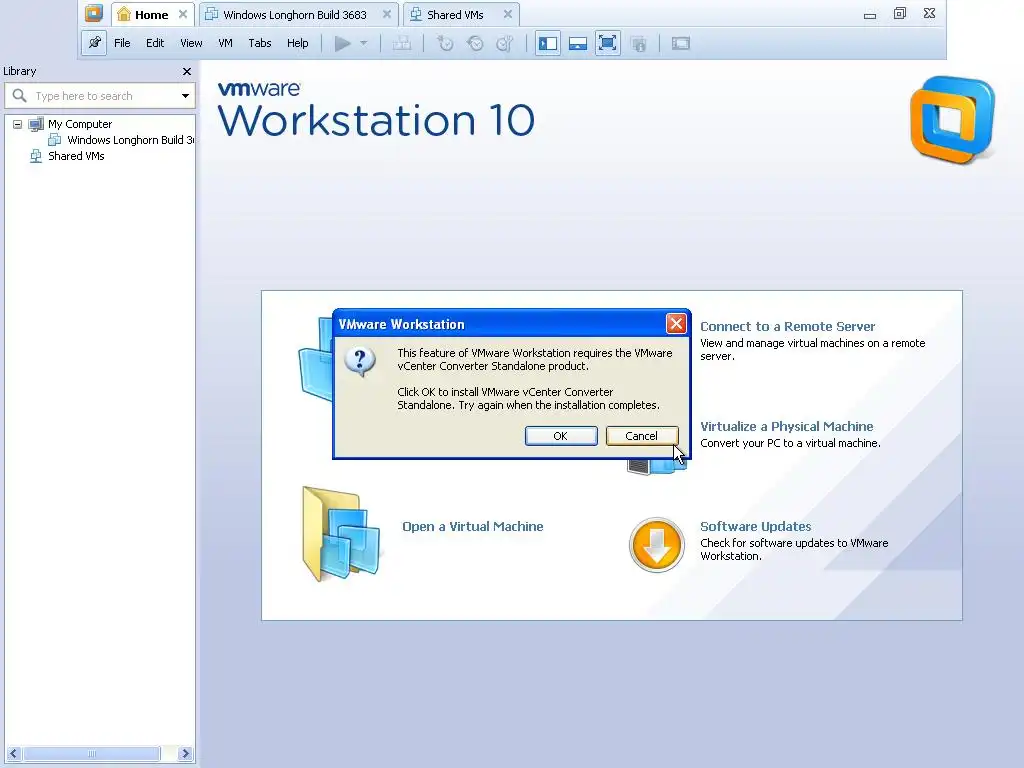Image resolution: width=1024 pixels, height=768 pixels.
Task: Open the VM menu
Action: (225, 43)
